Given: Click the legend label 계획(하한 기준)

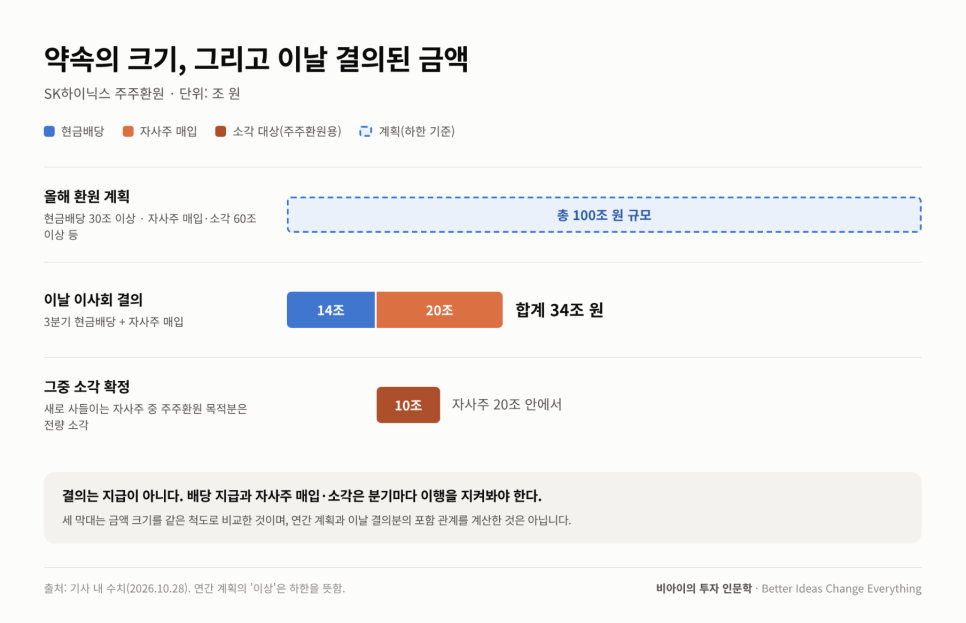Looking at the screenshot, I should point(416,131).
